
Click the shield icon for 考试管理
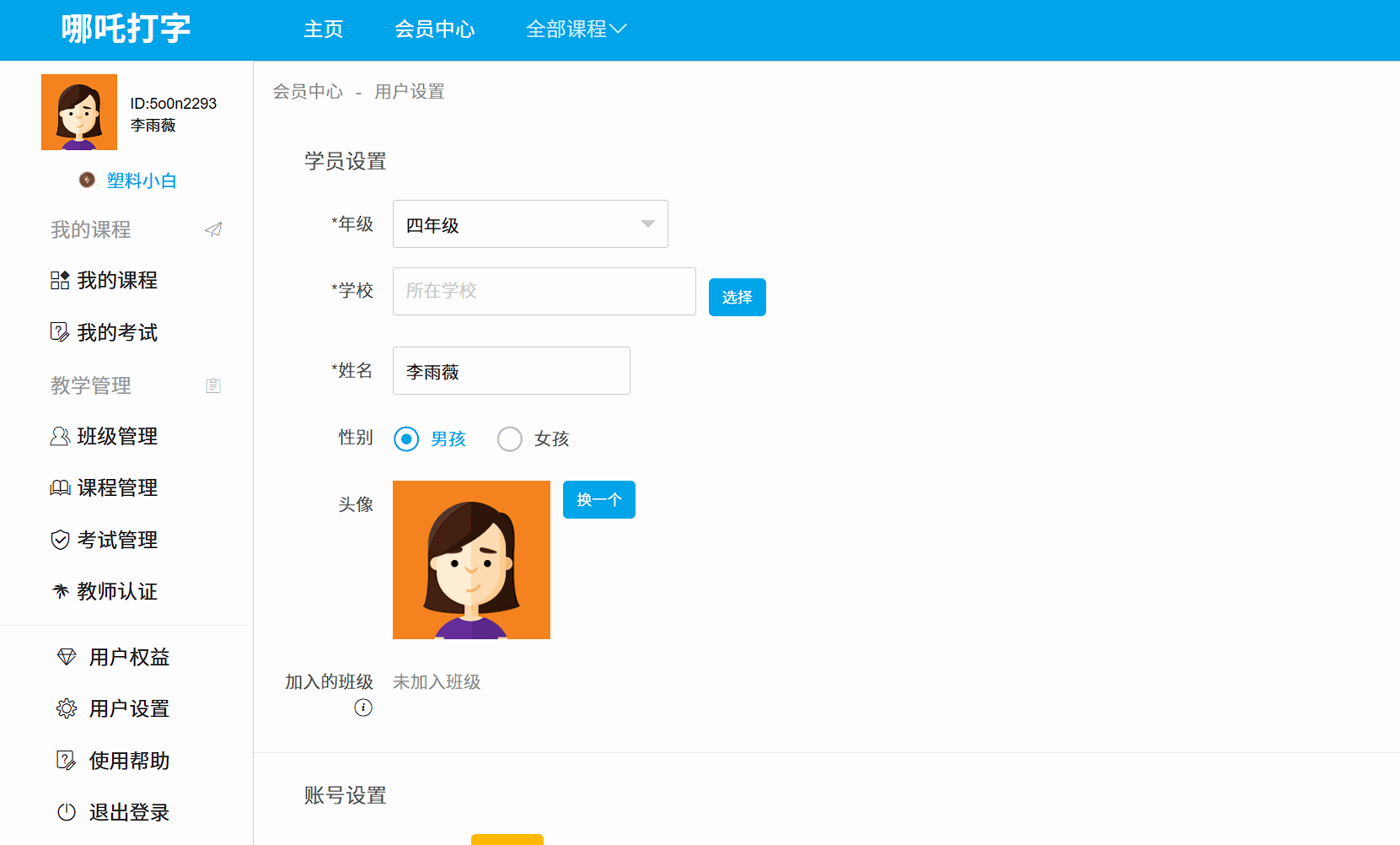(x=60, y=540)
